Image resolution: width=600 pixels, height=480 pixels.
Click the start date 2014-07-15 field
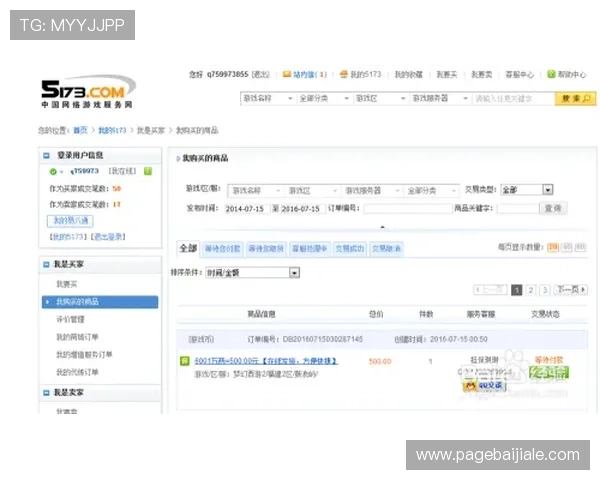pos(246,209)
